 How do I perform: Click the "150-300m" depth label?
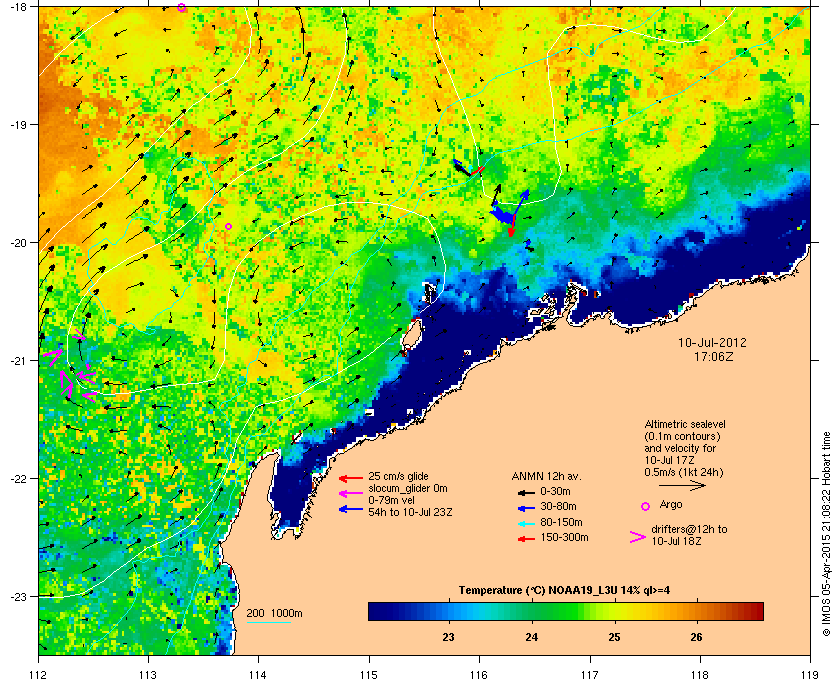pos(564,537)
